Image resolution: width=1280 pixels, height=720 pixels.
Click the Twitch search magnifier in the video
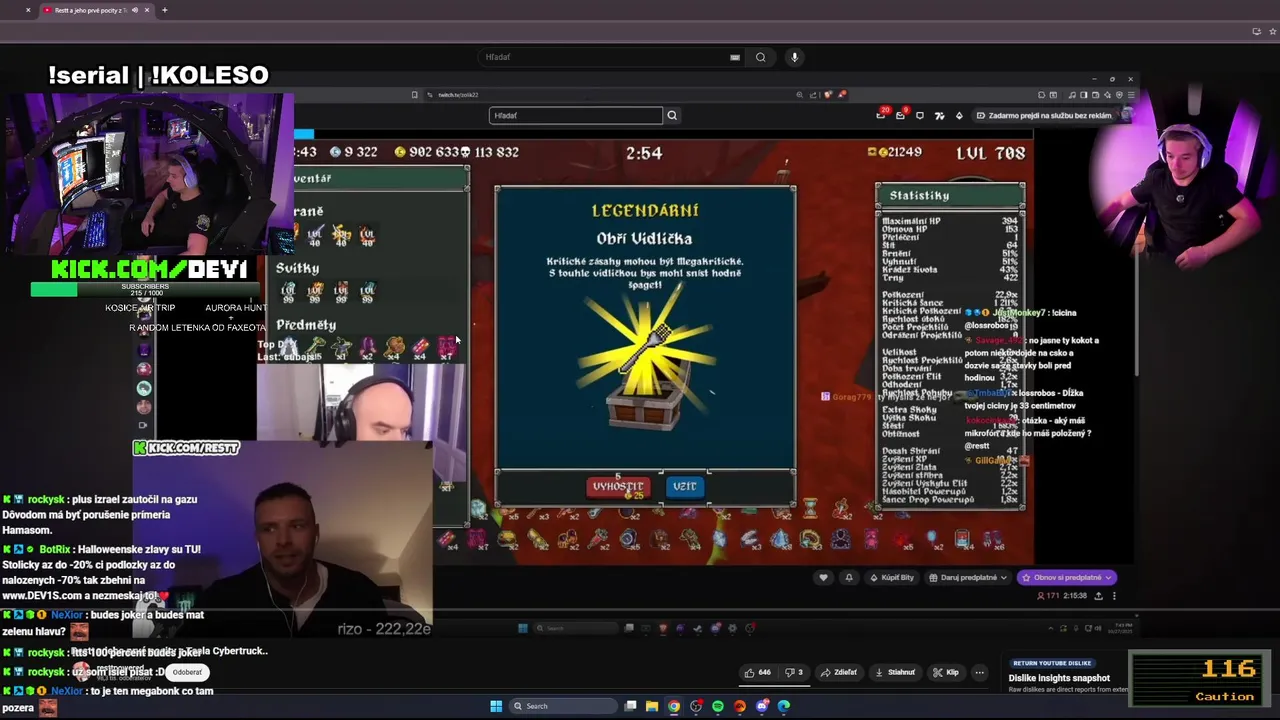[672, 115]
